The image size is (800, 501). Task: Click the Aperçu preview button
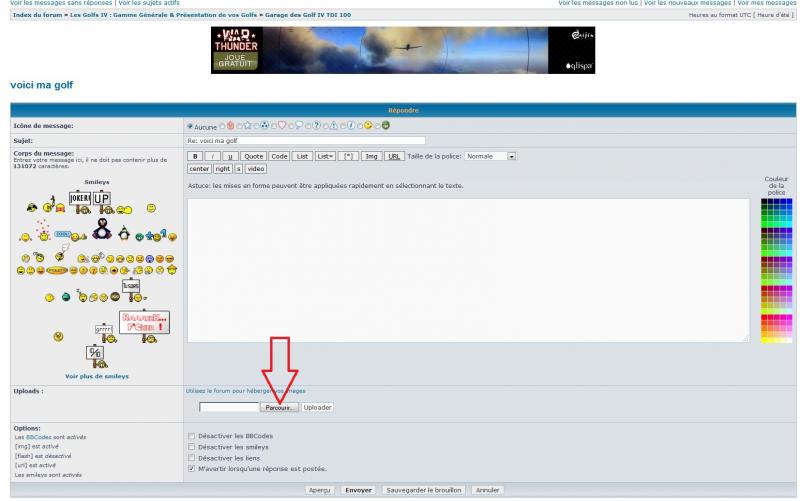pyautogui.click(x=320, y=490)
